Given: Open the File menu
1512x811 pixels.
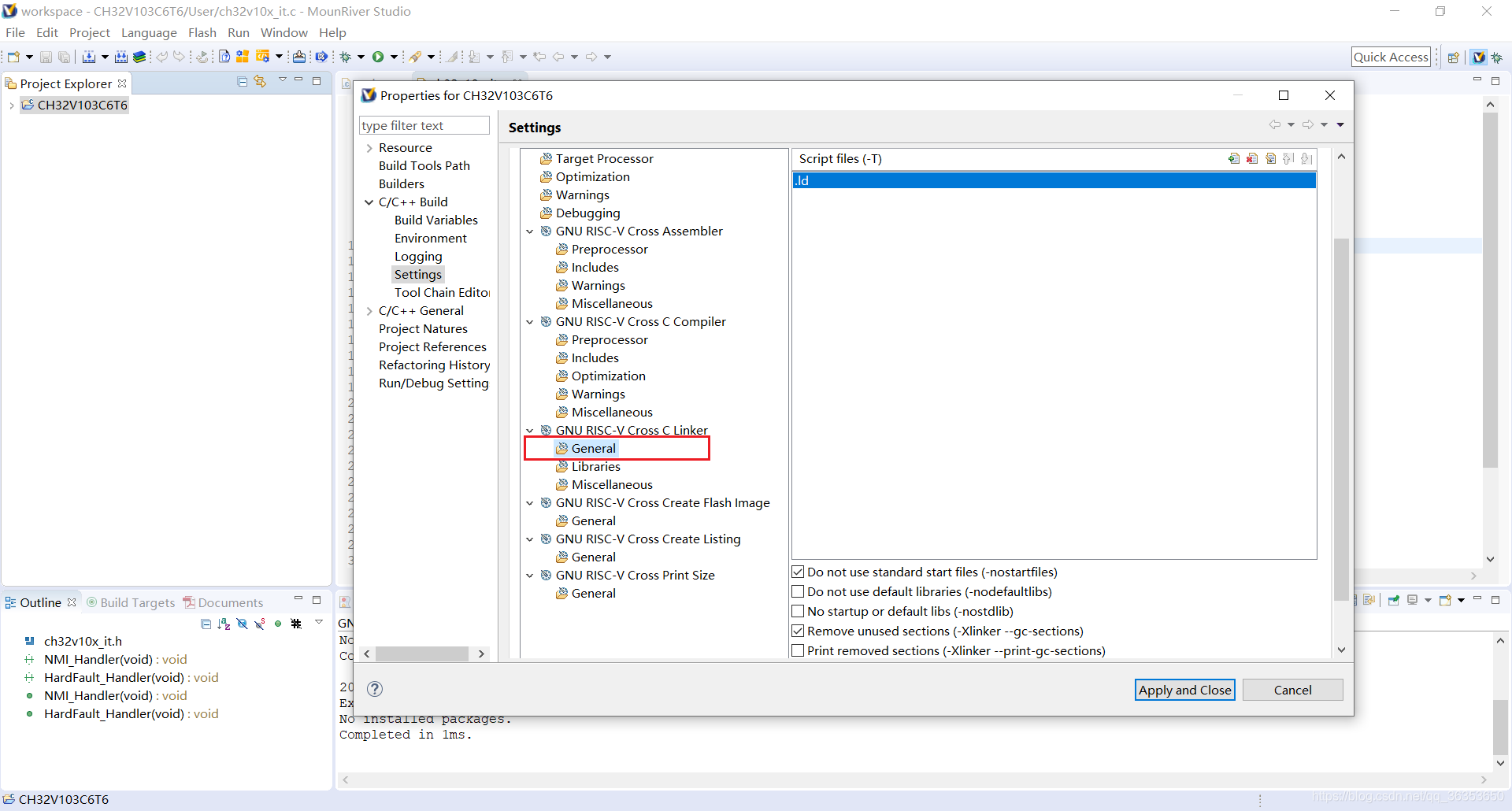Looking at the screenshot, I should coord(15,32).
